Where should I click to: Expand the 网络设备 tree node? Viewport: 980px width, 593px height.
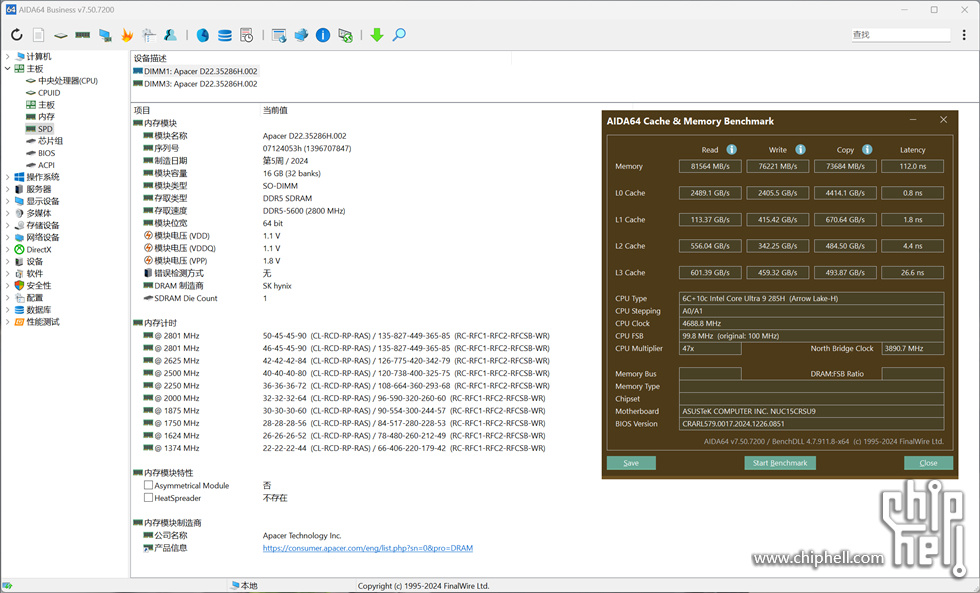[x=8, y=237]
